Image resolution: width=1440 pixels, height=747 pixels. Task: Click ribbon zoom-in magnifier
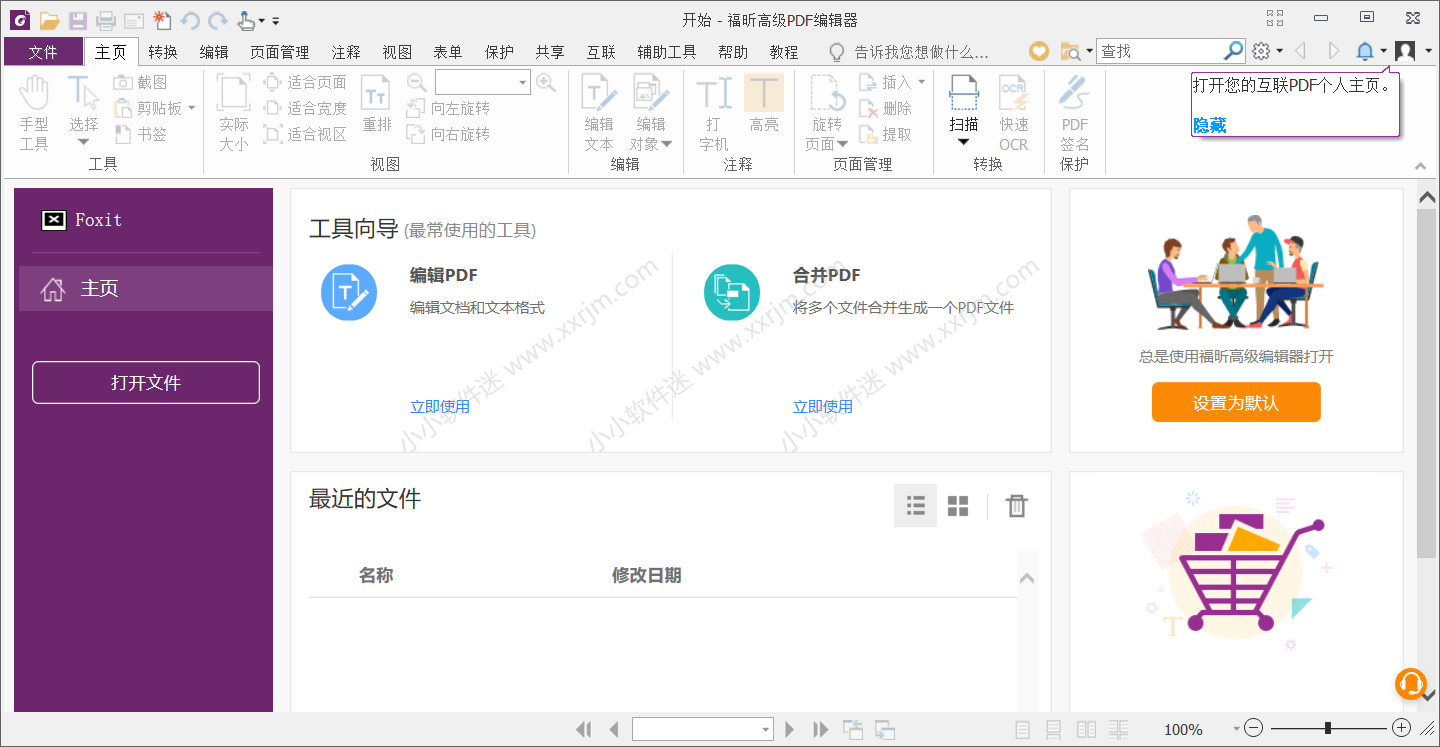point(546,82)
